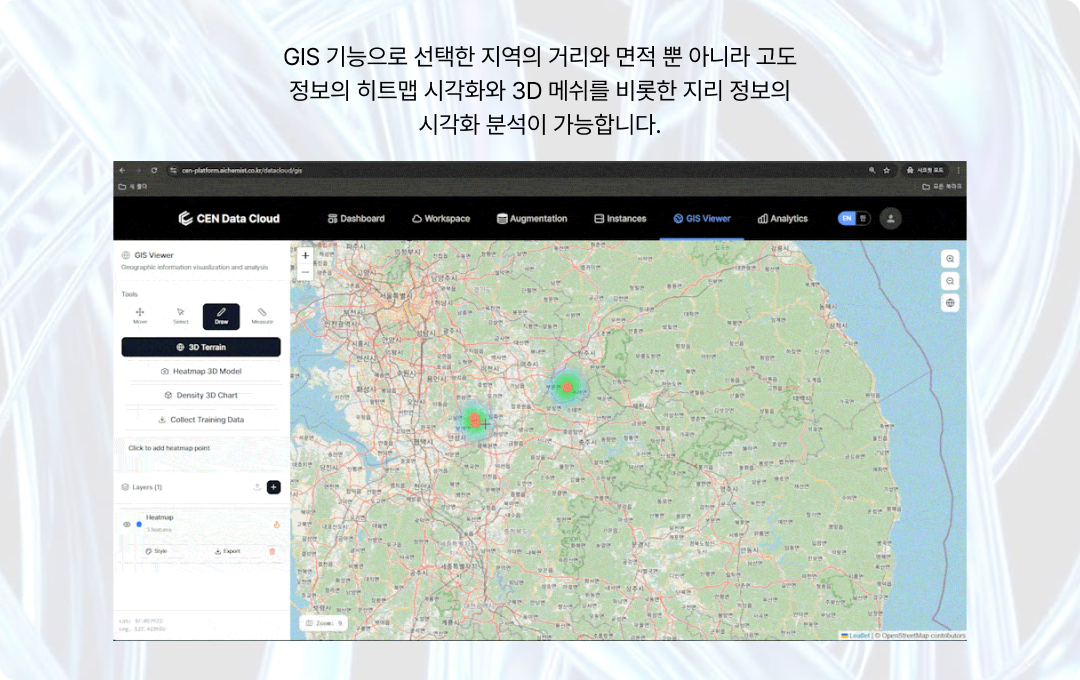Screen dimensions: 1080x680
Task: Switch to the Analytics tab
Action: pyautogui.click(x=782, y=218)
